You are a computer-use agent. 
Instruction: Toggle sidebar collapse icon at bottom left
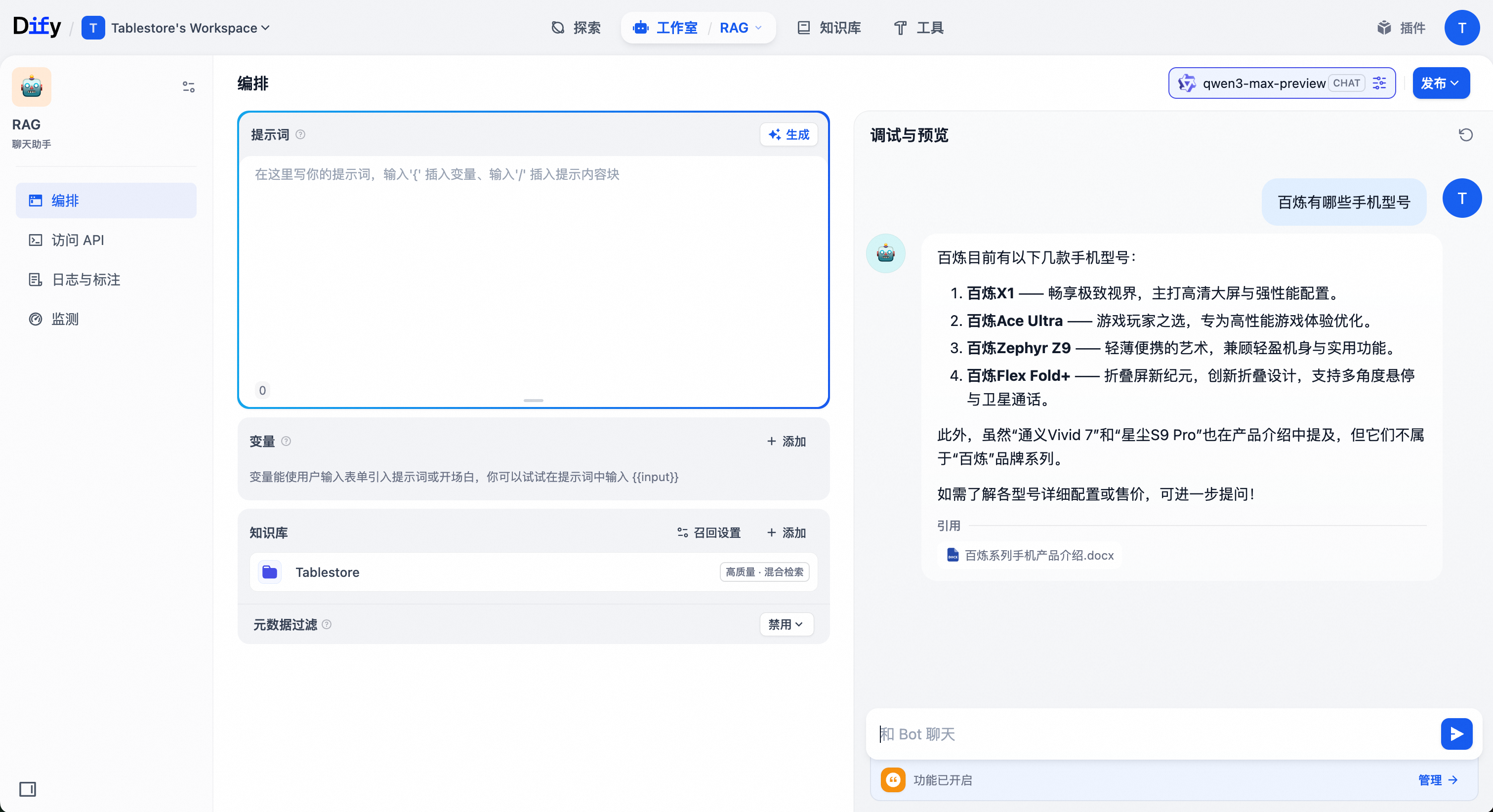tap(27, 789)
